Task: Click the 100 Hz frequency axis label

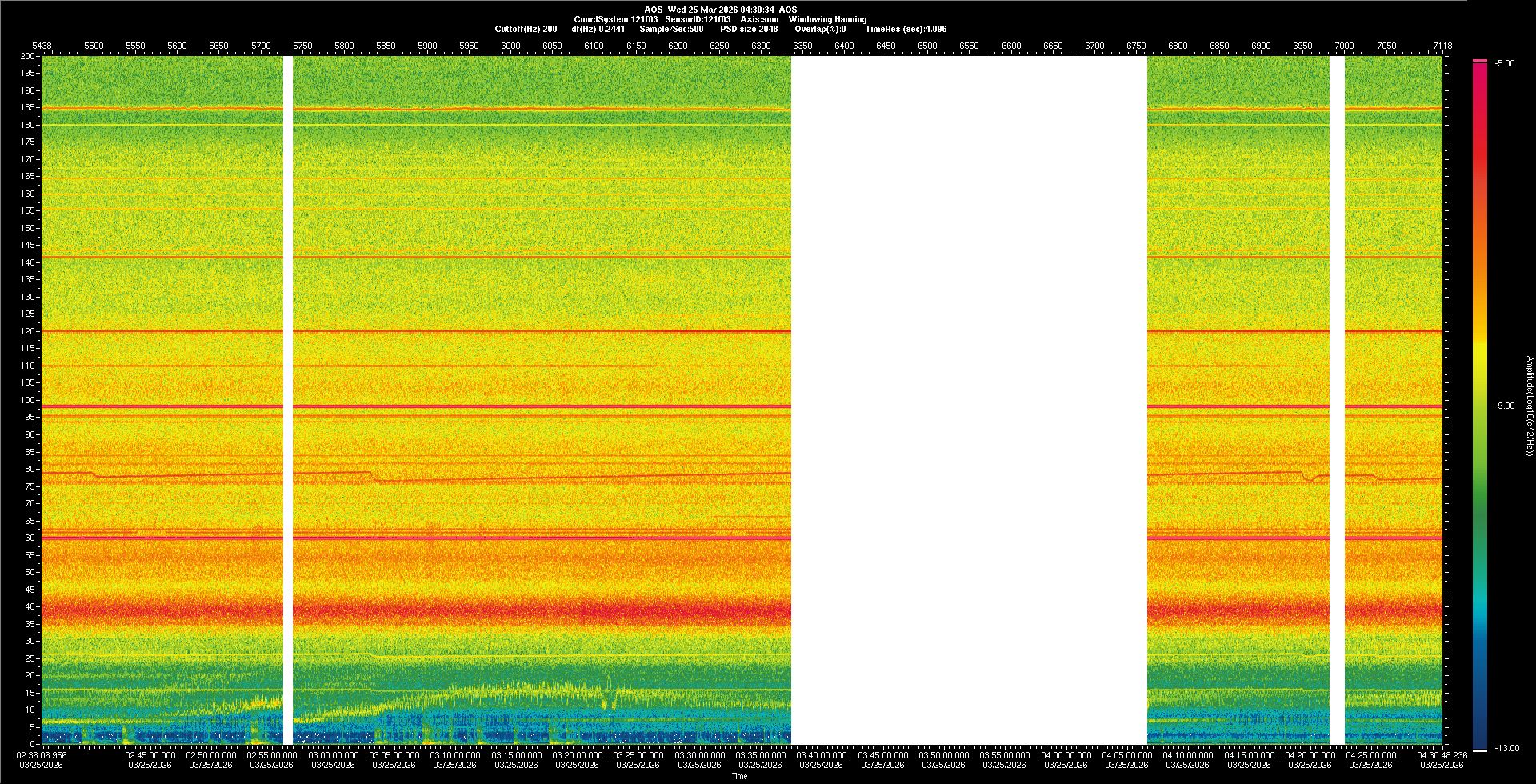Action: 28,400
